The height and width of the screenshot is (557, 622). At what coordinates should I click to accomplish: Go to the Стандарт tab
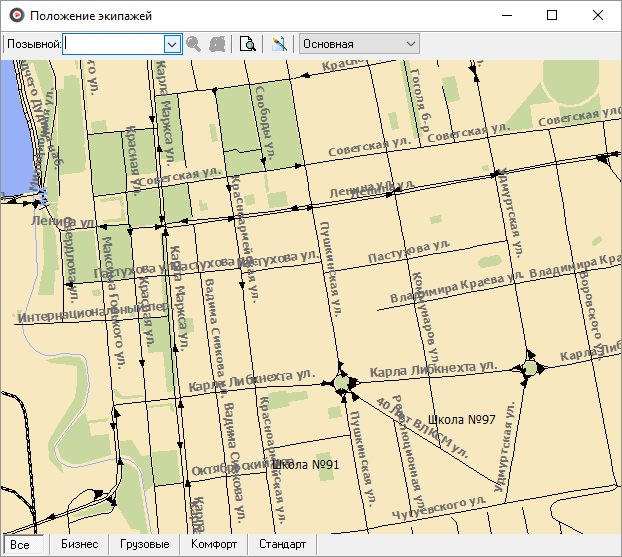[283, 545]
